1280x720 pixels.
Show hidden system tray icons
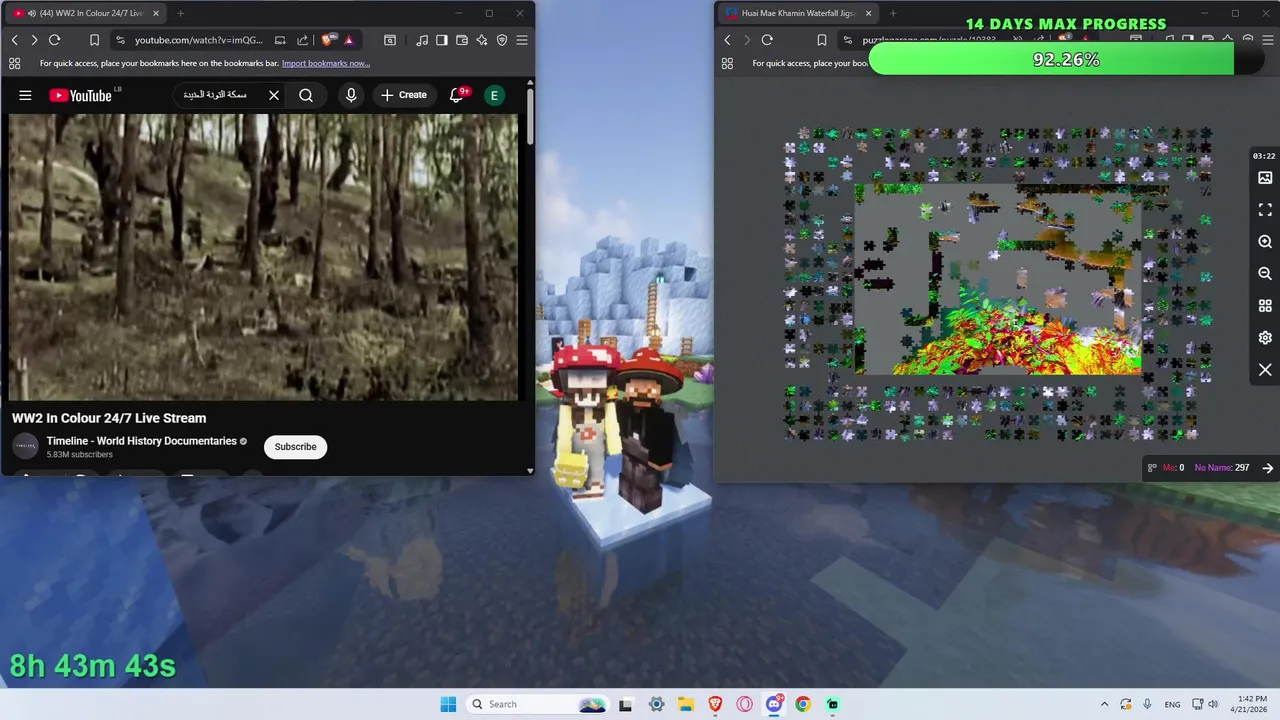[x=1104, y=704]
